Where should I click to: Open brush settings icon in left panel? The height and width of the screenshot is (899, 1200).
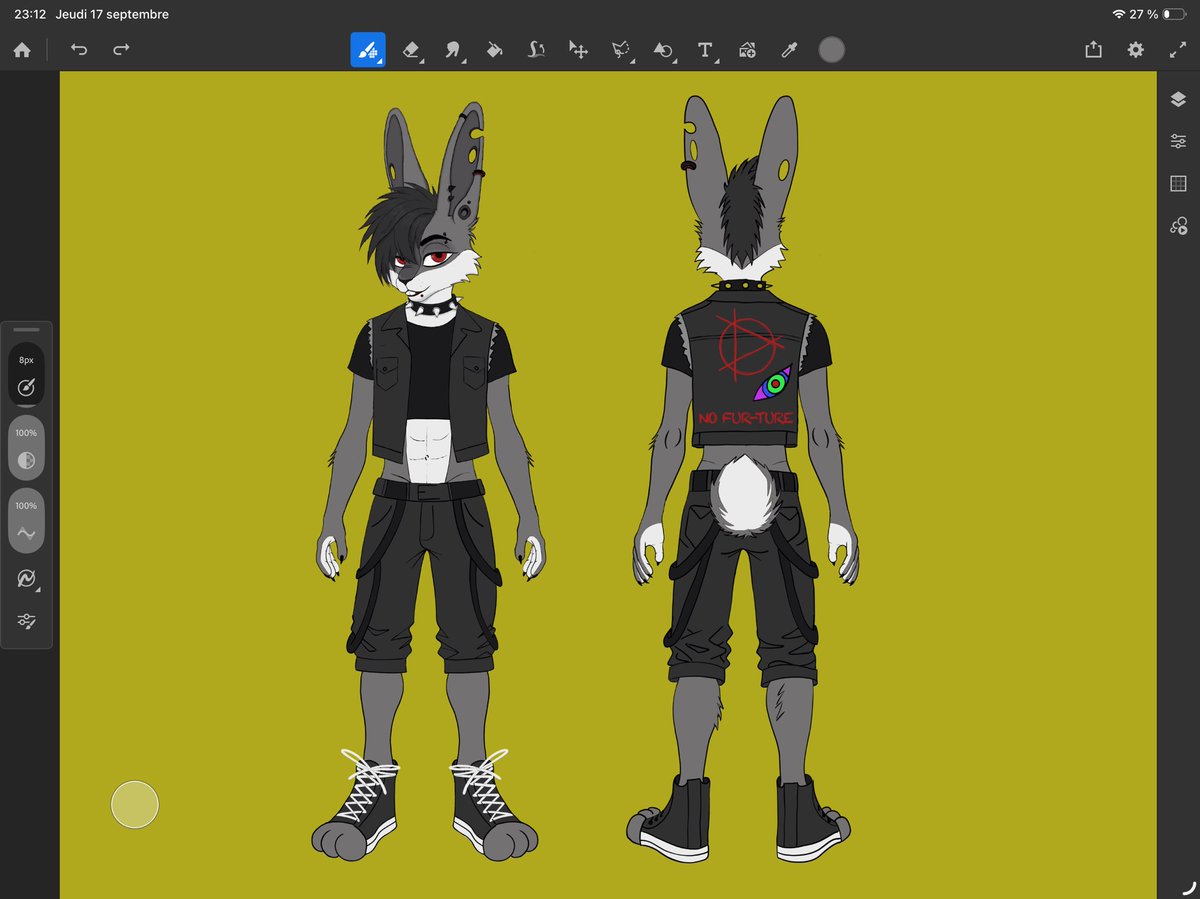pyautogui.click(x=27, y=622)
